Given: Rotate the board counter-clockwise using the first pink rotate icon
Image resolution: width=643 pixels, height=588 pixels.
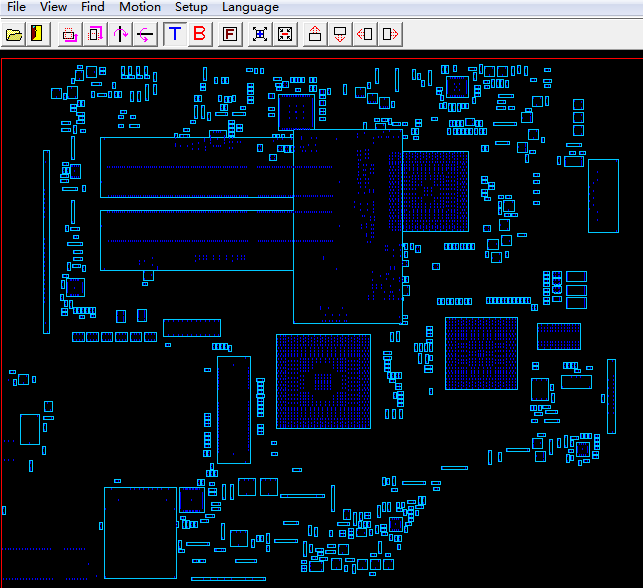Looking at the screenshot, I should 70,34.
